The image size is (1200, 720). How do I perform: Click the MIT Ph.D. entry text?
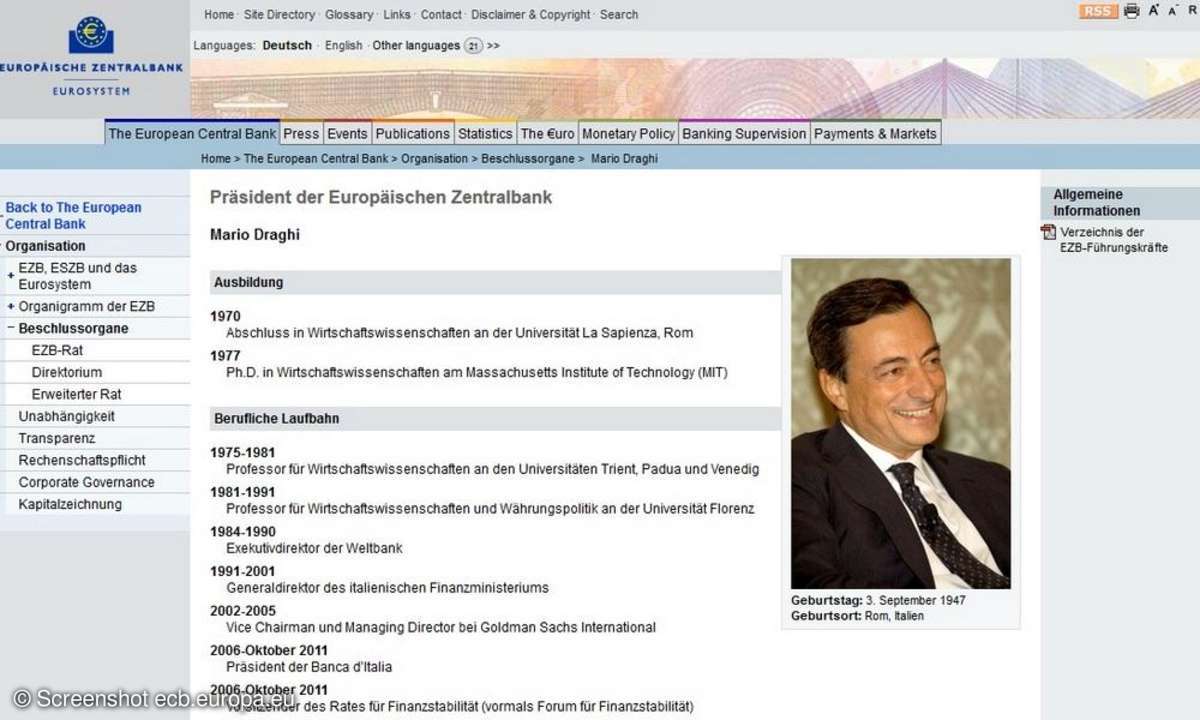[x=477, y=372]
